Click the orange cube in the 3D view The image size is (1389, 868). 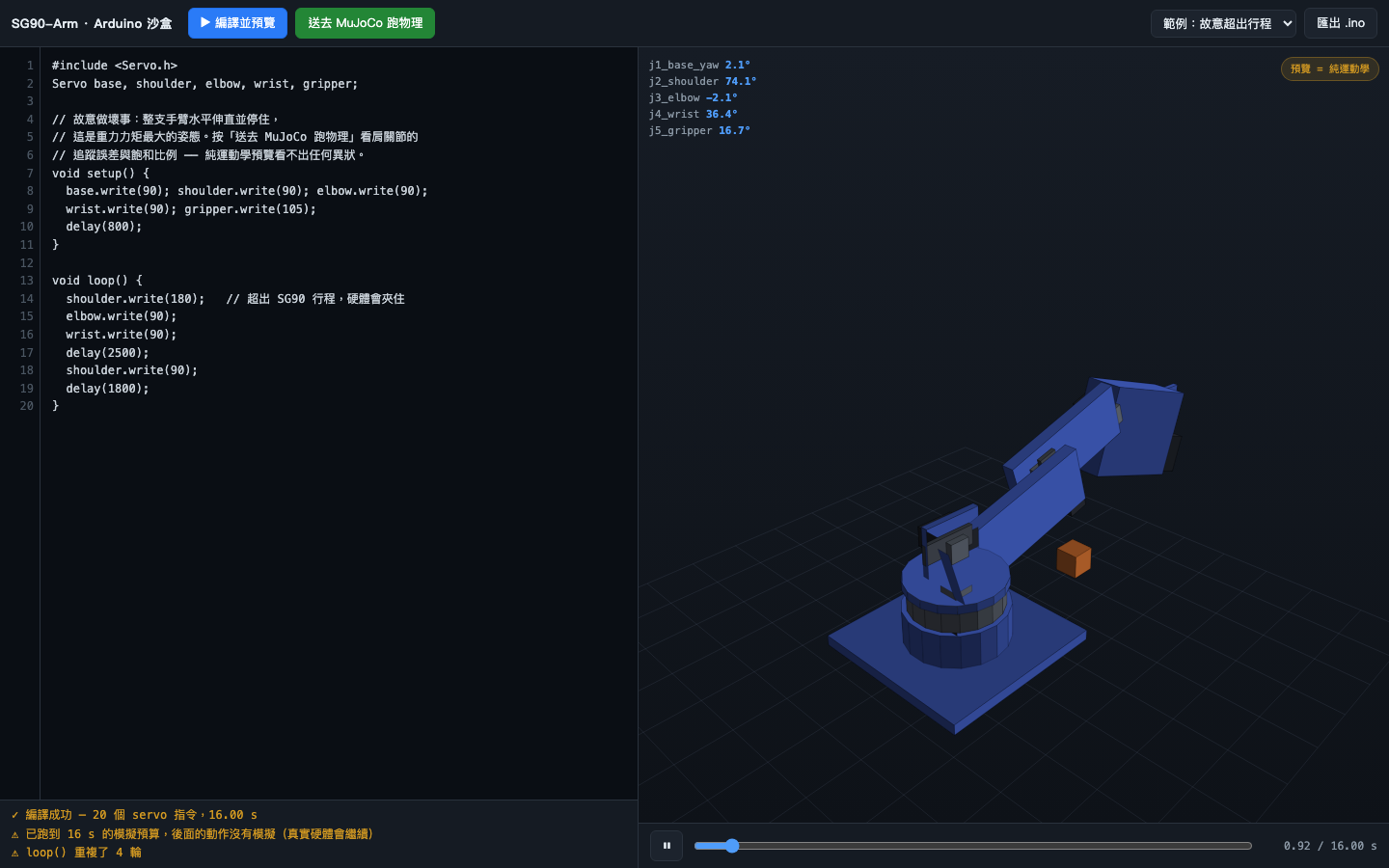pyautogui.click(x=1074, y=558)
